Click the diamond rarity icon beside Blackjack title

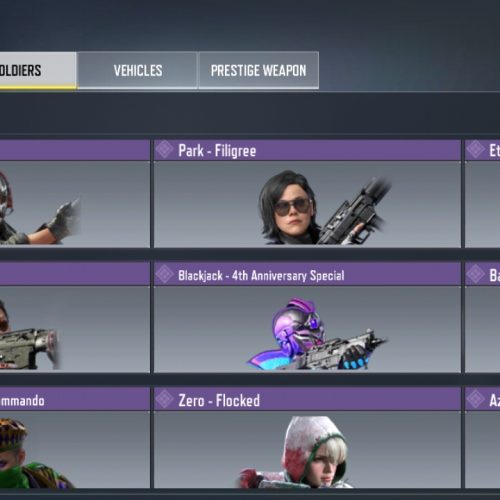coord(165,274)
